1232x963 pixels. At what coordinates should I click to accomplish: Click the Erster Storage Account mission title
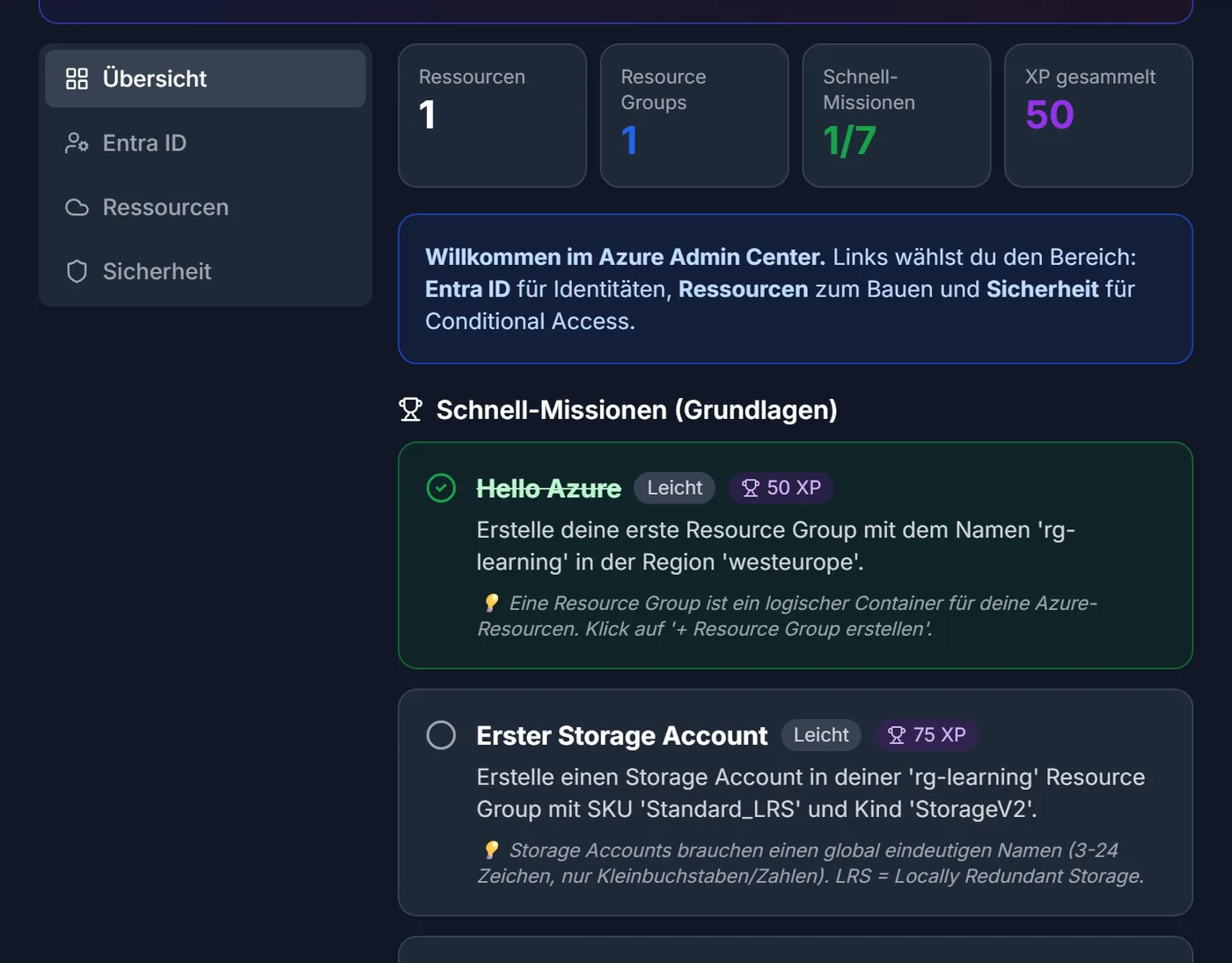(x=622, y=736)
